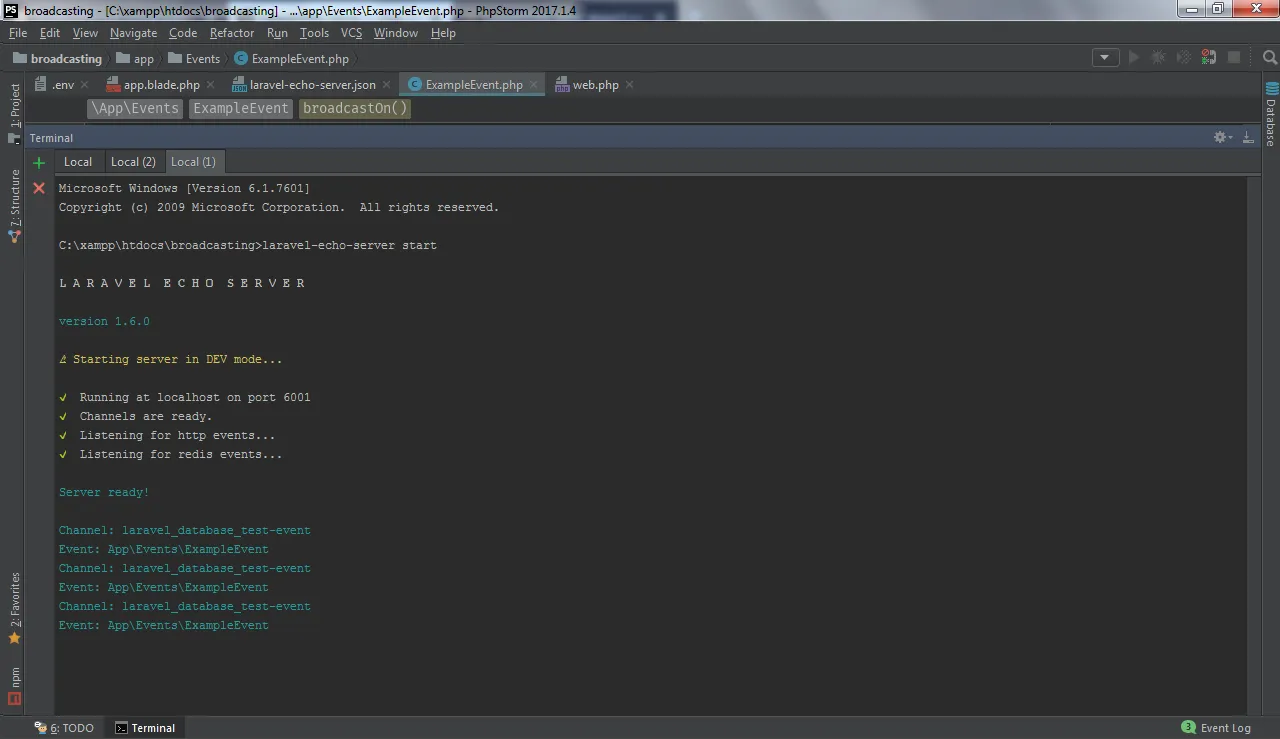Close the .env editor tab
Image resolution: width=1280 pixels, height=739 pixels.
click(x=84, y=85)
